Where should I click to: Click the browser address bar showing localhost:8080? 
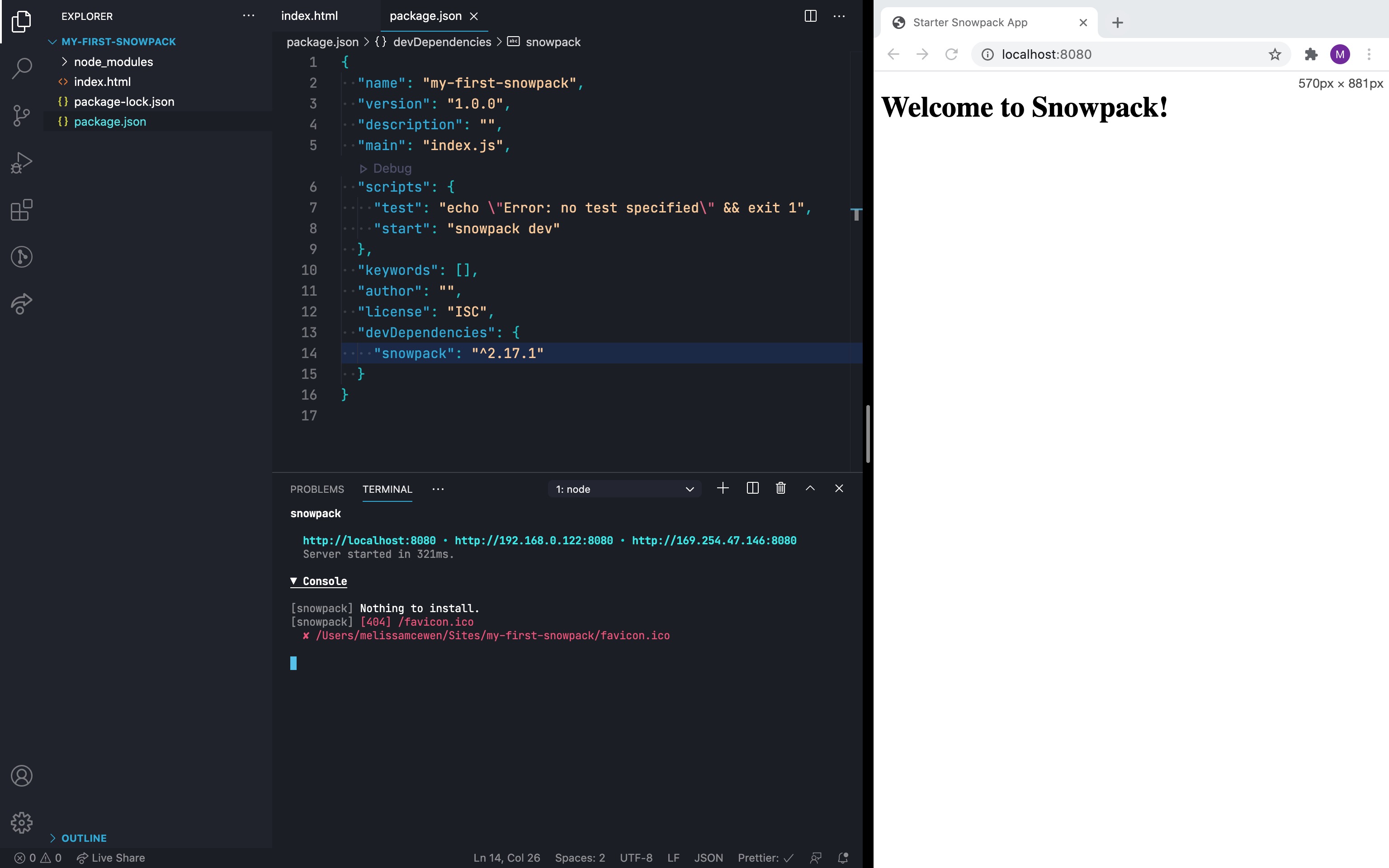1091,54
